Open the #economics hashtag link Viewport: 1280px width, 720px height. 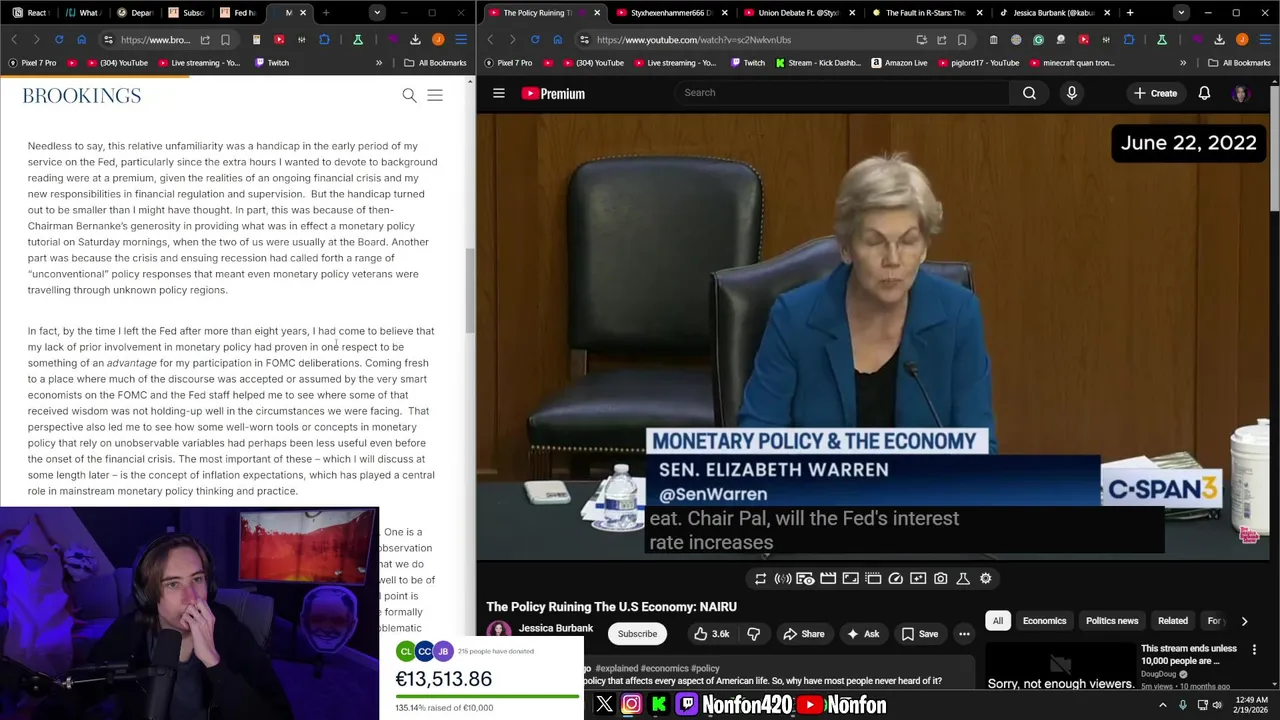pos(666,668)
